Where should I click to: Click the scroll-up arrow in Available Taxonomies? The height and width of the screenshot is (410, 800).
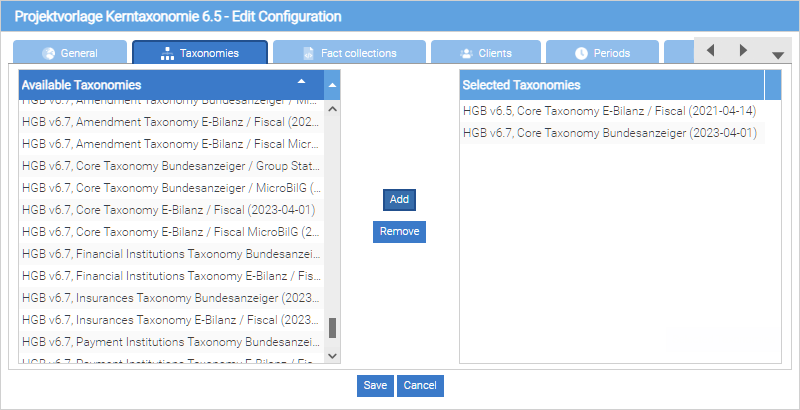coord(333,85)
